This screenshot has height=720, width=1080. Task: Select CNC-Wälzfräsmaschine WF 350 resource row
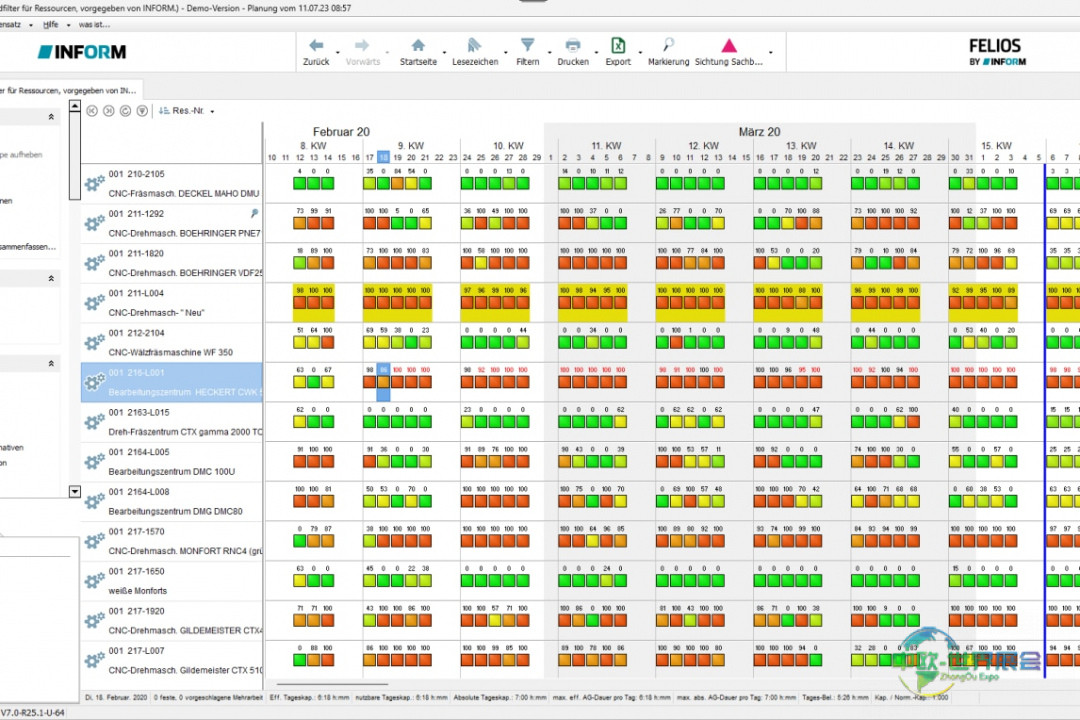coord(170,343)
